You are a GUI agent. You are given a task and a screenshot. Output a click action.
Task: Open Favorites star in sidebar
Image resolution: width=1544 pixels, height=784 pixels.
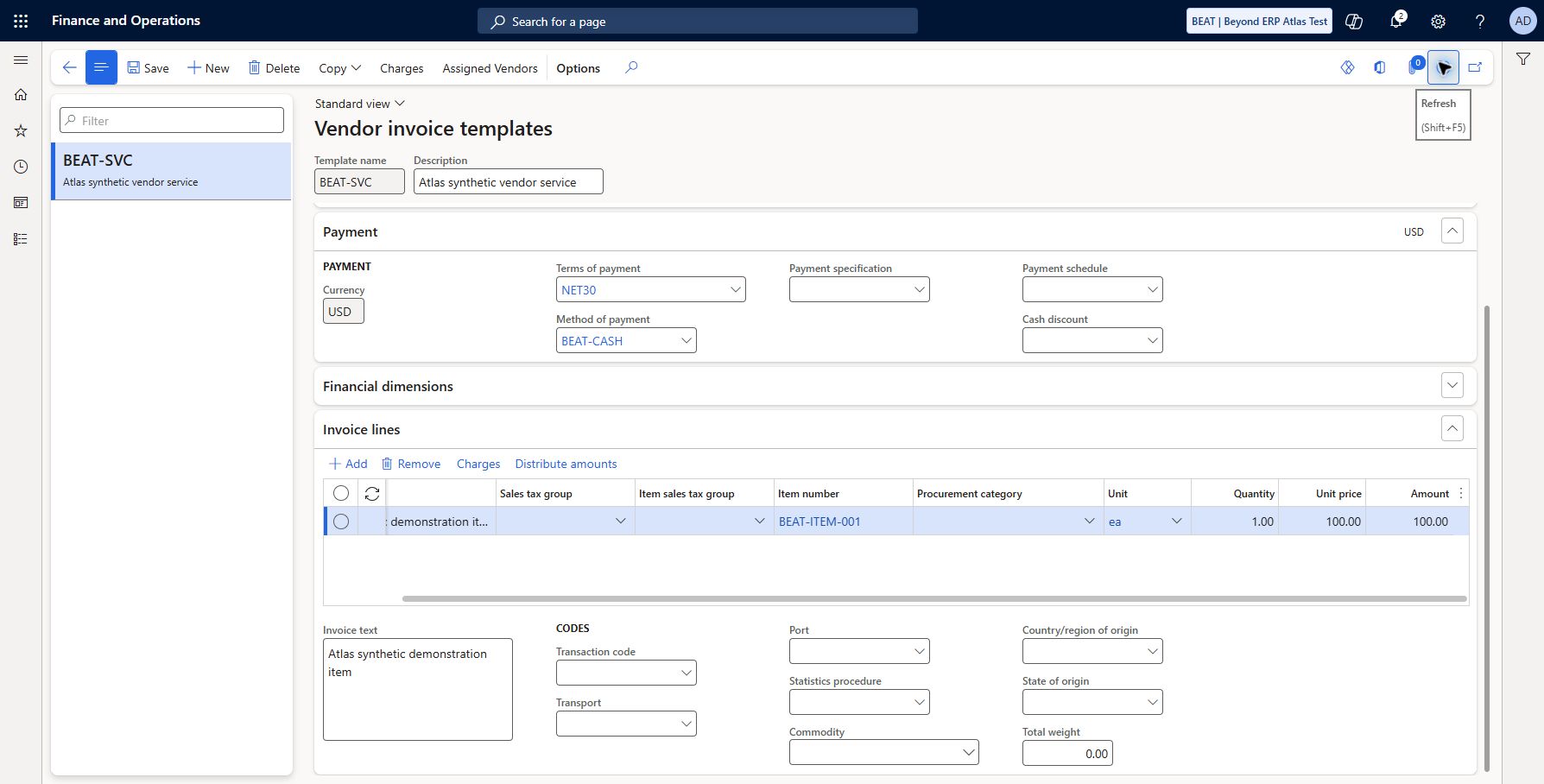(x=21, y=130)
